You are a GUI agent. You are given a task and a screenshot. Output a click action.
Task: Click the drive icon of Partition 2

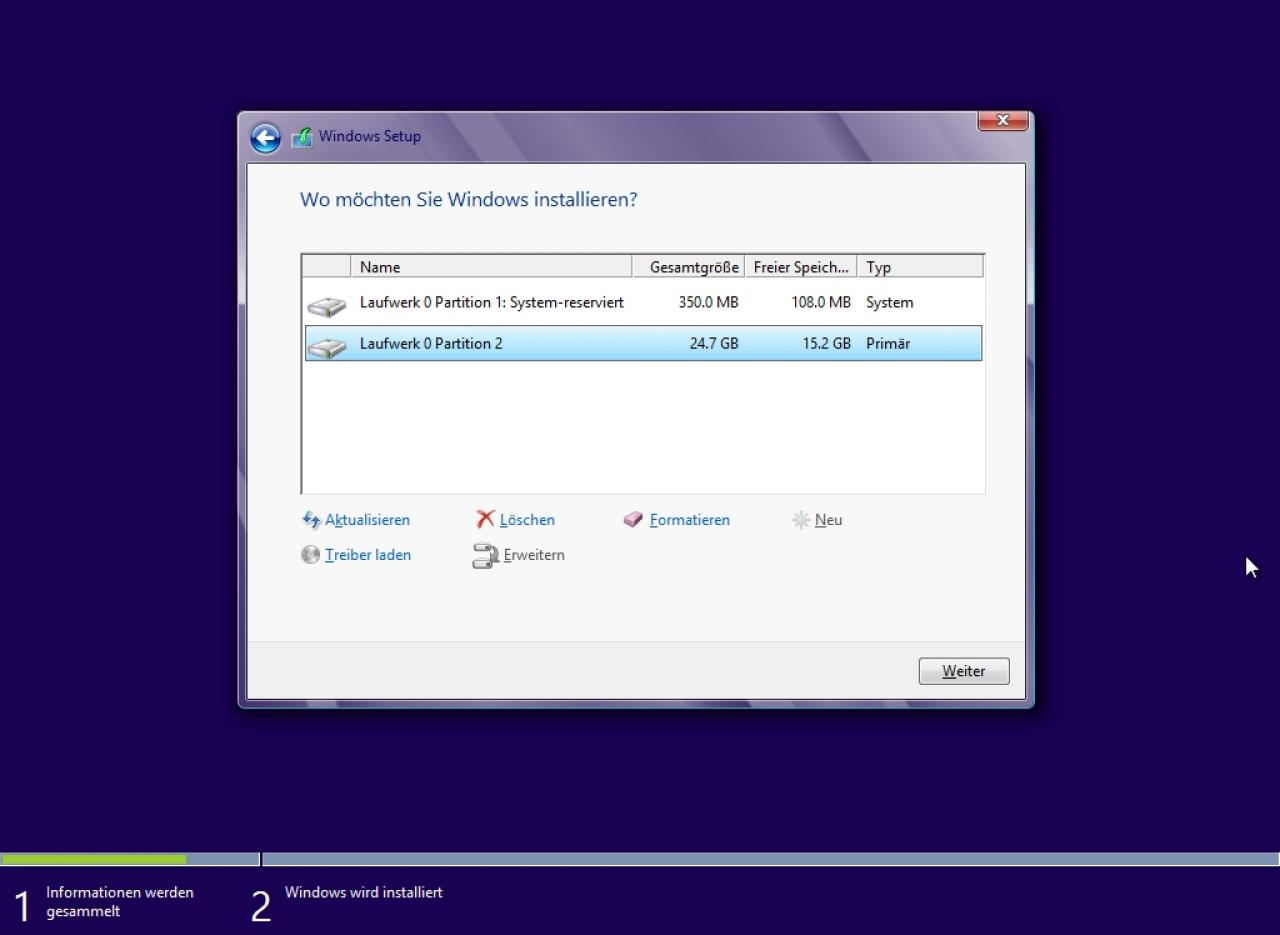pyautogui.click(x=326, y=346)
